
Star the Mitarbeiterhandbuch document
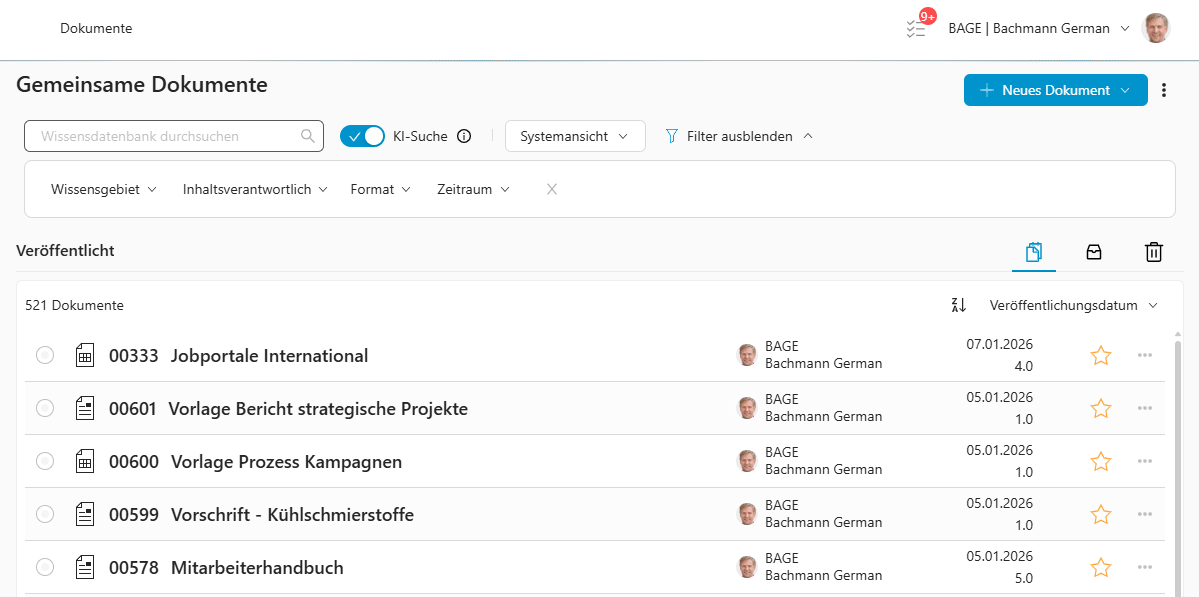click(1100, 568)
